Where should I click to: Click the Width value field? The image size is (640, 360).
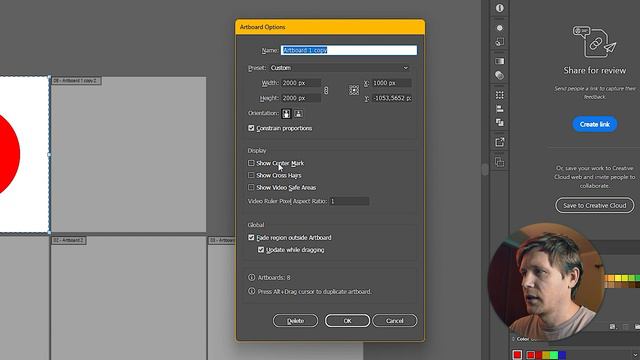301,83
